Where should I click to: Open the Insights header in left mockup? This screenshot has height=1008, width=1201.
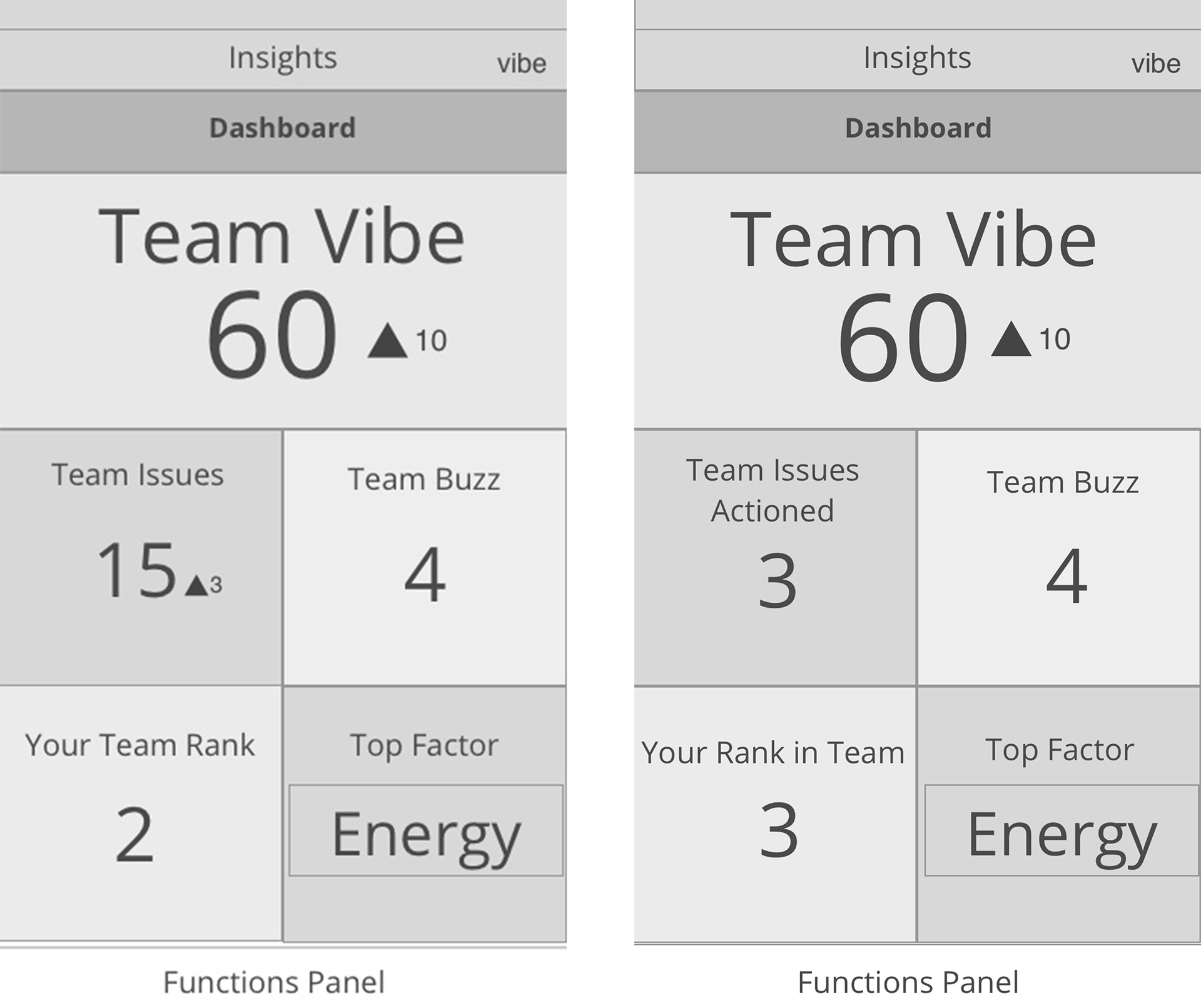[283, 59]
